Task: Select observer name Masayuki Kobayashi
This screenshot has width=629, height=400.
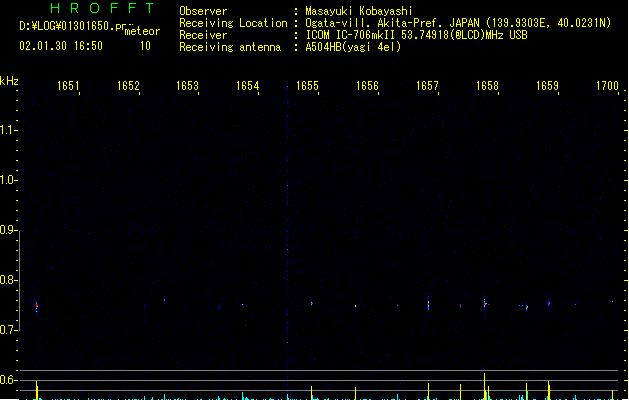Action: tap(359, 11)
